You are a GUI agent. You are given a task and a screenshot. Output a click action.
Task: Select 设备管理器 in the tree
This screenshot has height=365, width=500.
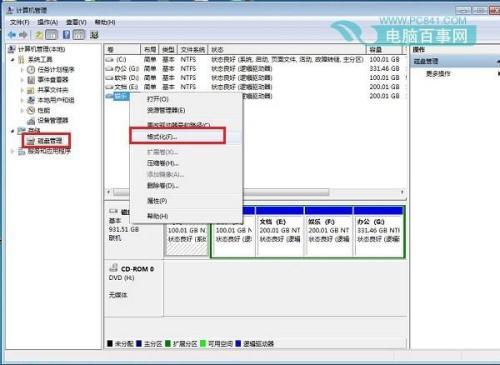coord(53,120)
